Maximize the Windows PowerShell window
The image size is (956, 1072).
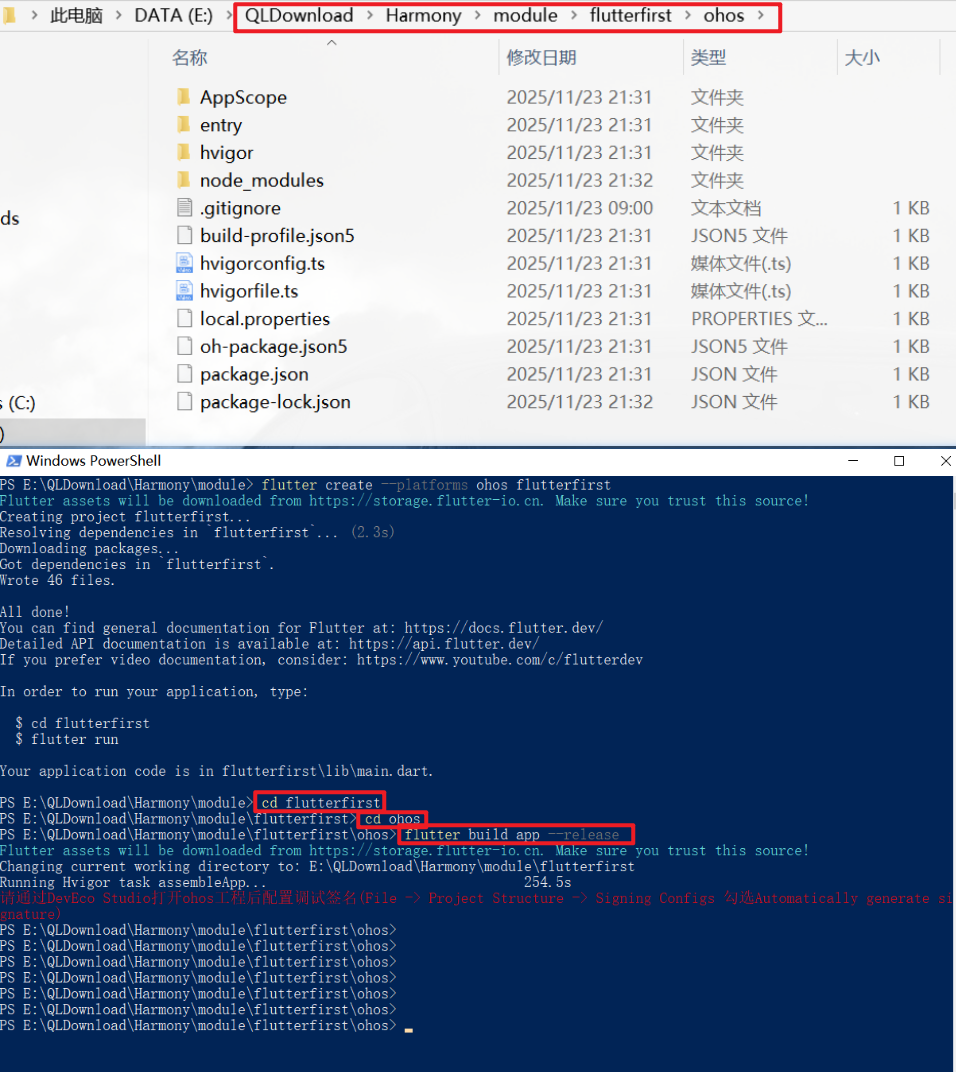click(x=899, y=461)
